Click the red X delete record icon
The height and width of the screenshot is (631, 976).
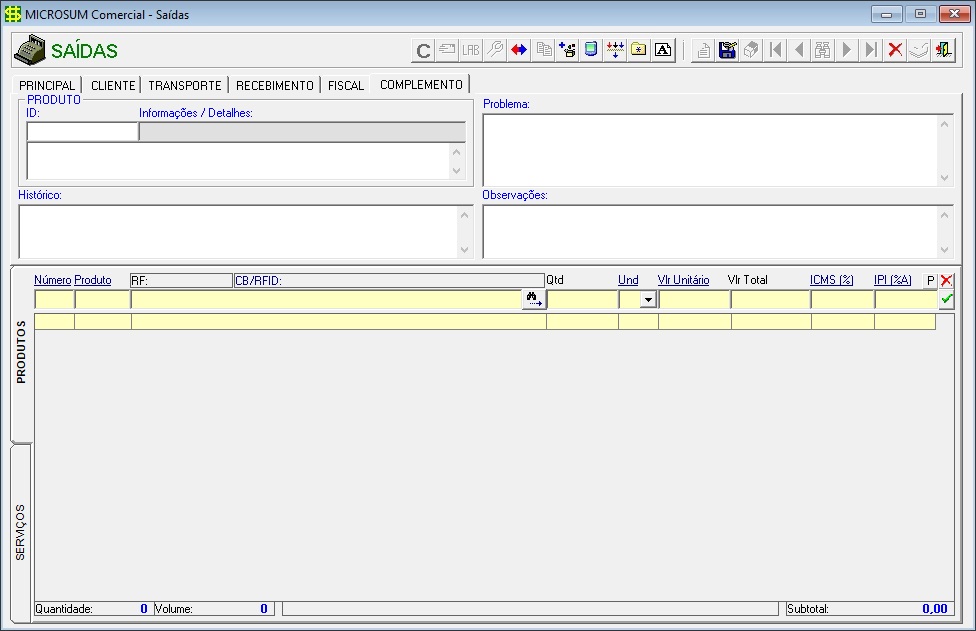(895, 50)
